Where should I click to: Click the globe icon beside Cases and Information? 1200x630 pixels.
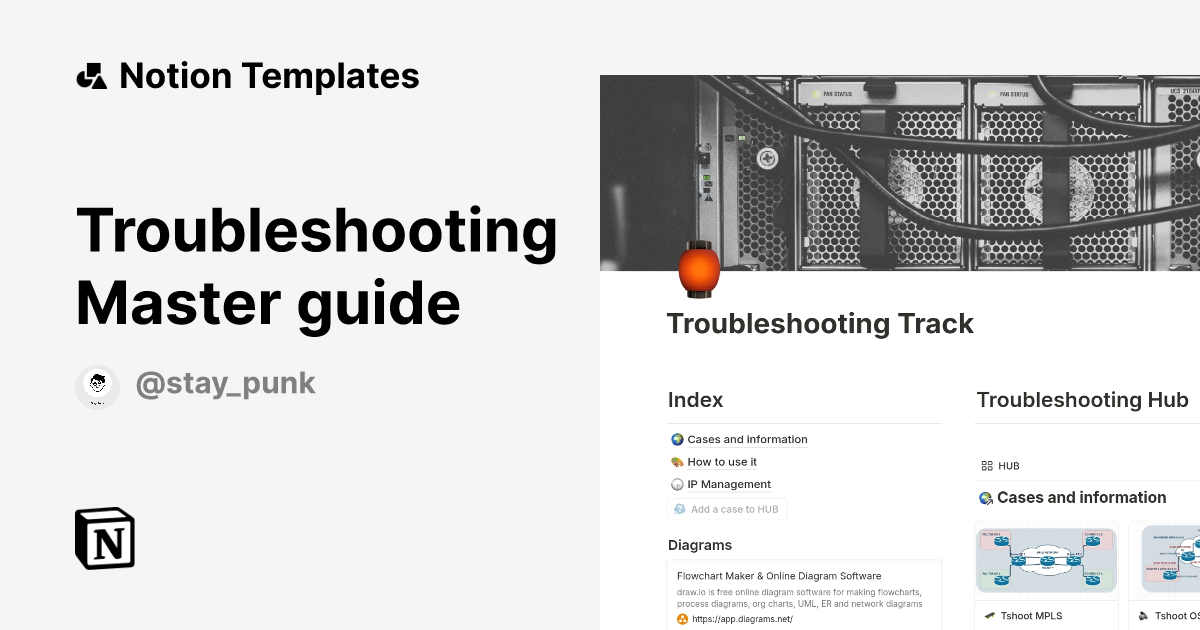pyautogui.click(x=675, y=438)
